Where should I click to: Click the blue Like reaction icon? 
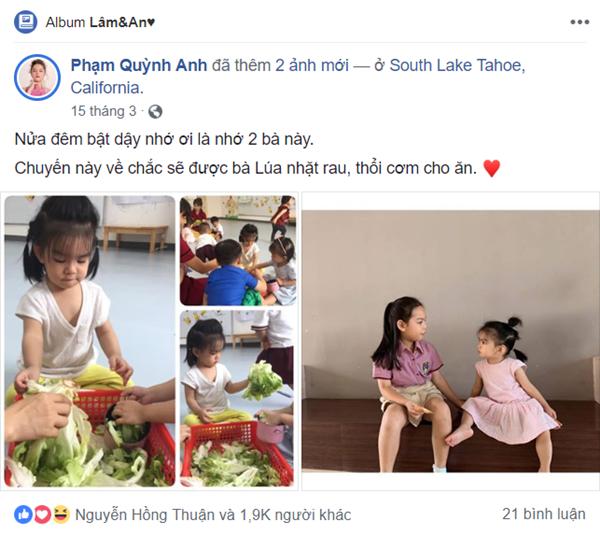tap(23, 515)
